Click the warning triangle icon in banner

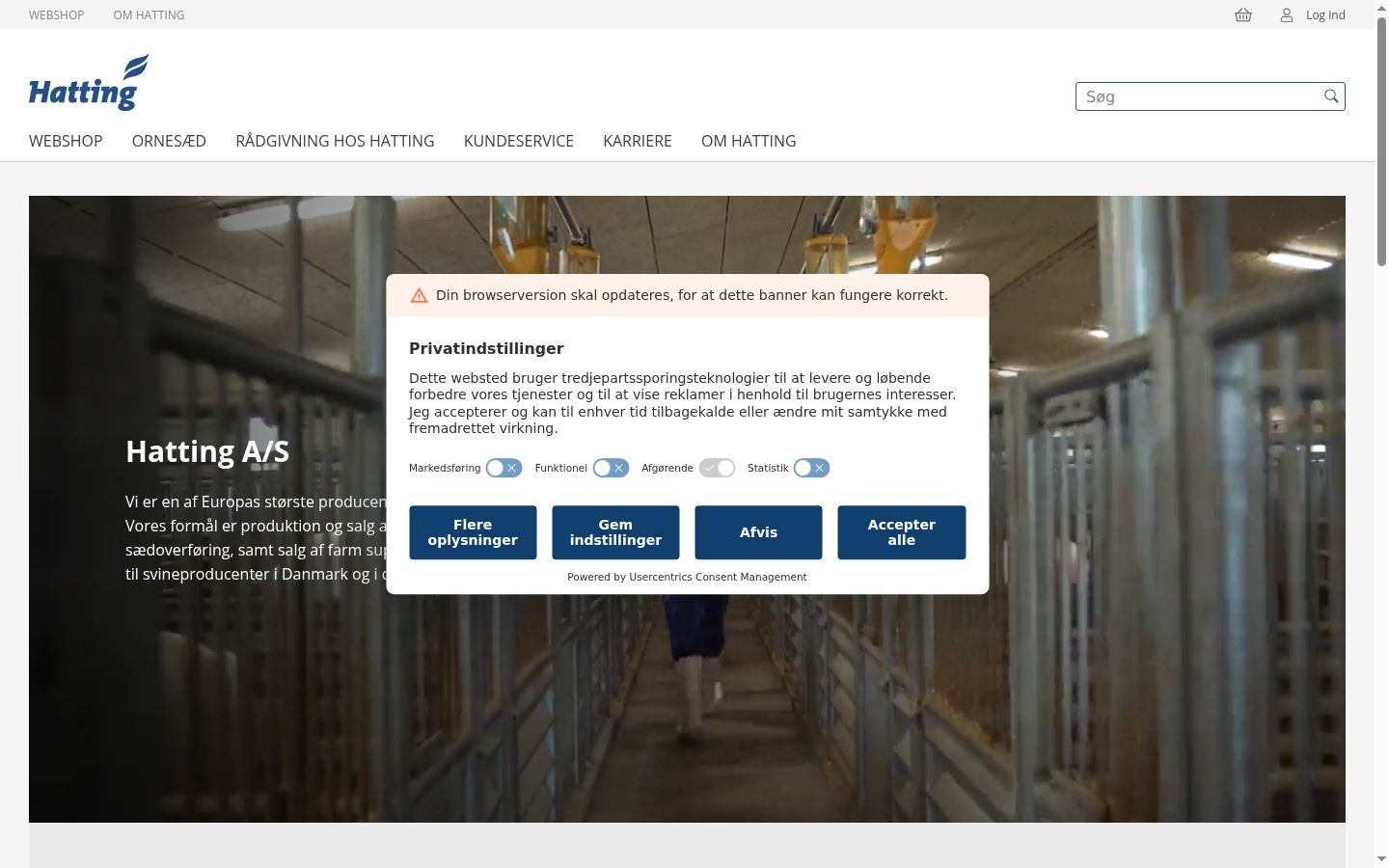coord(419,296)
